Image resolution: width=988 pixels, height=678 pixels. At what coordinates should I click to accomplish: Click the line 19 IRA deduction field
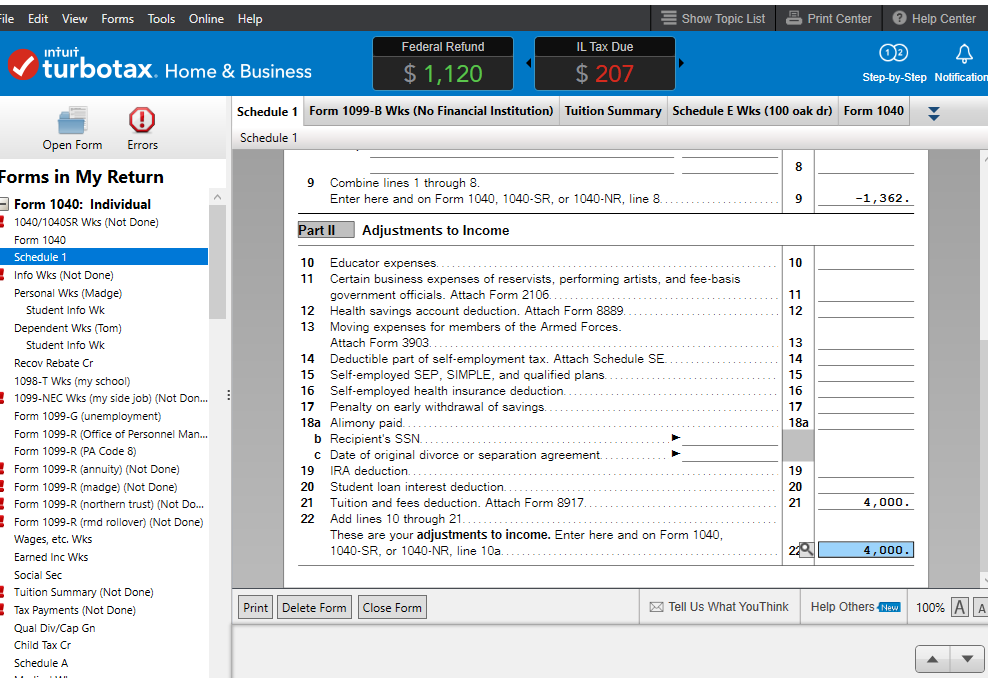coord(866,471)
